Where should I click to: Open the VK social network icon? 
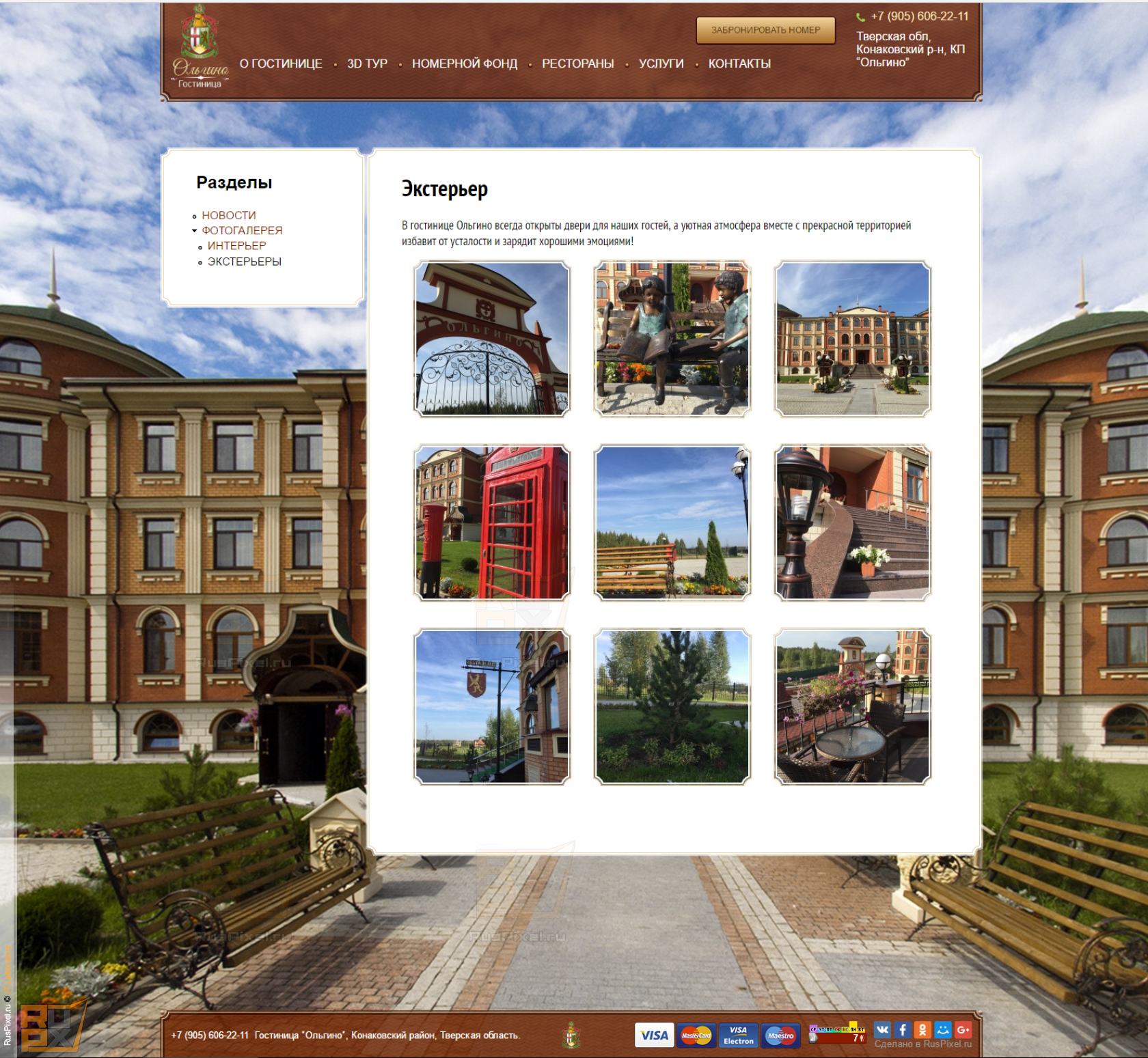(x=883, y=1029)
